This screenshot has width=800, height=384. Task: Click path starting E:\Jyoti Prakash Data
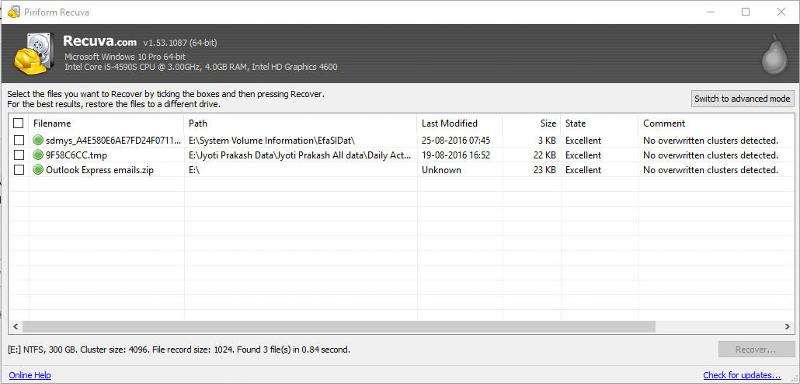(300, 155)
